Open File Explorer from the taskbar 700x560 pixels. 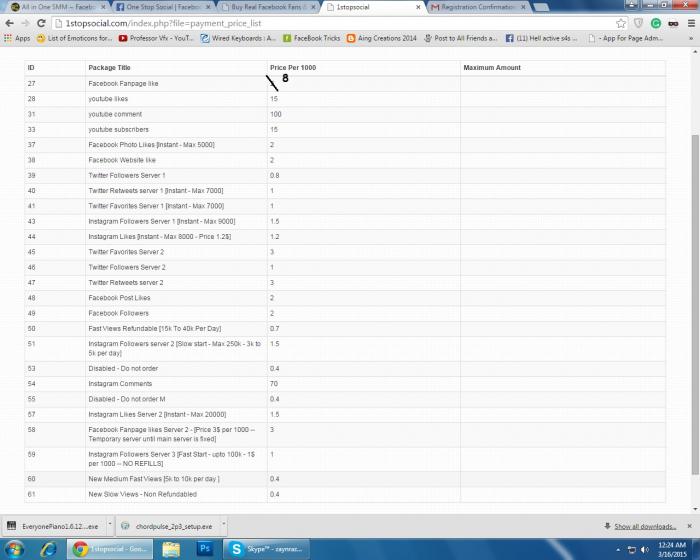171,549
